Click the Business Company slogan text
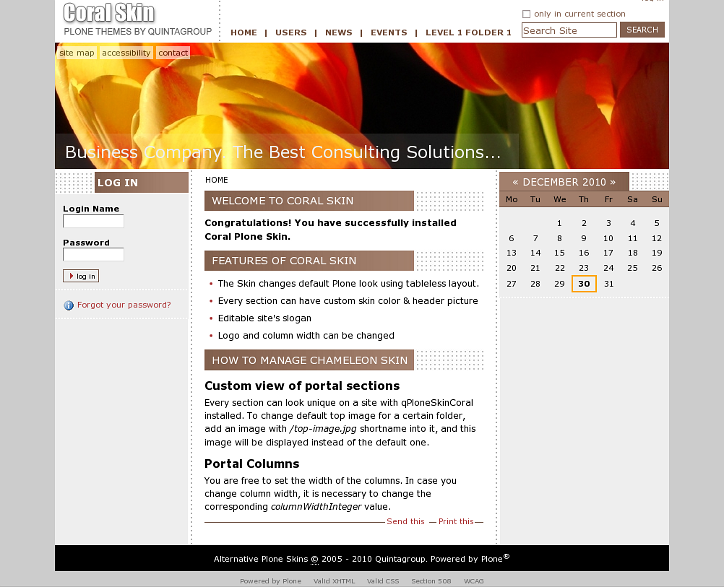The height and width of the screenshot is (587, 724). coord(283,152)
